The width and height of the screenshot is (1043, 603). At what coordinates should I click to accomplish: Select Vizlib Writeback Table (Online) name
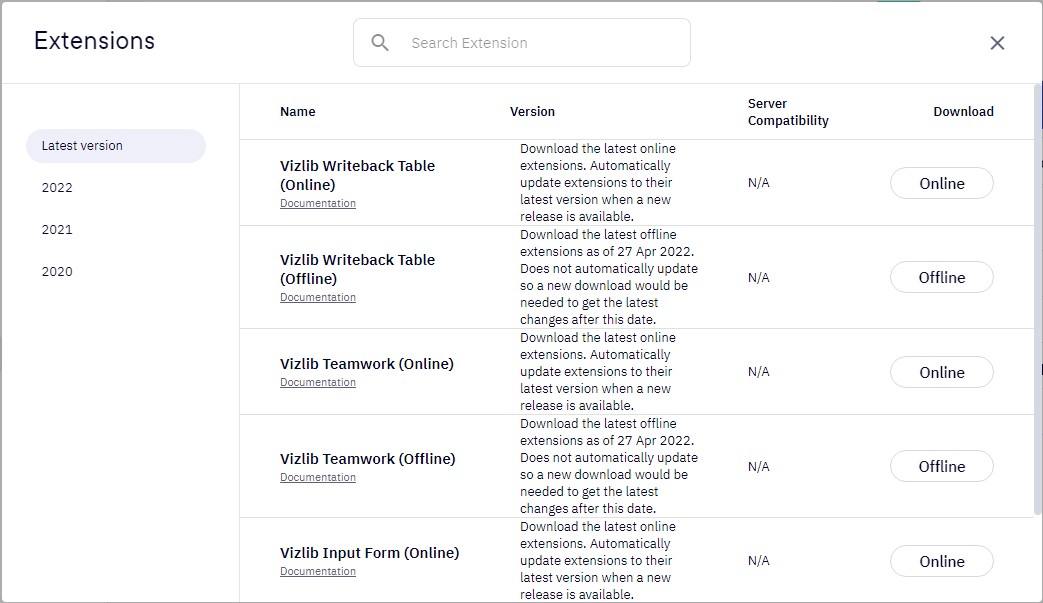(x=357, y=175)
